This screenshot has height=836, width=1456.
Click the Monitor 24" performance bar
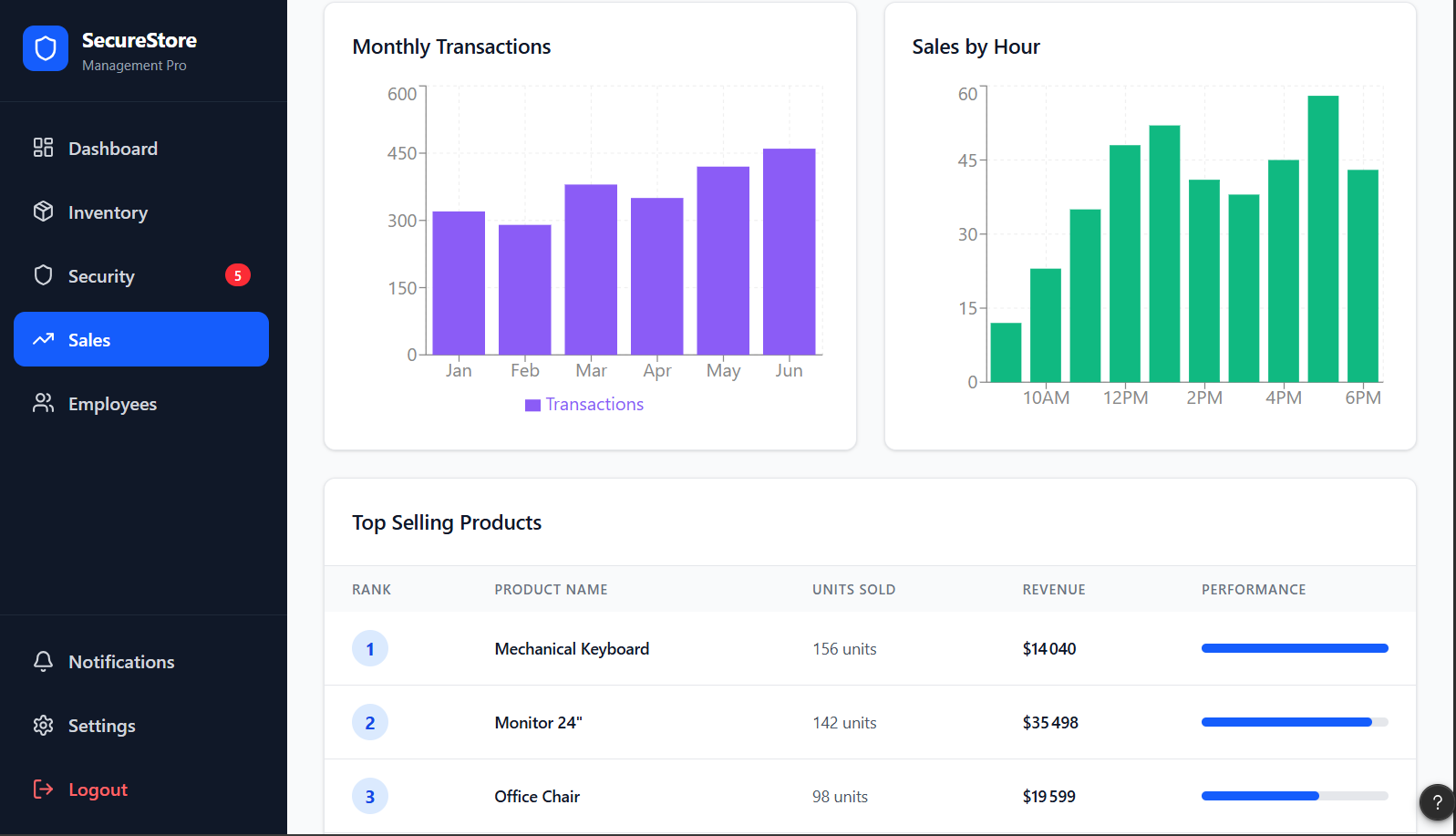[x=1295, y=722]
